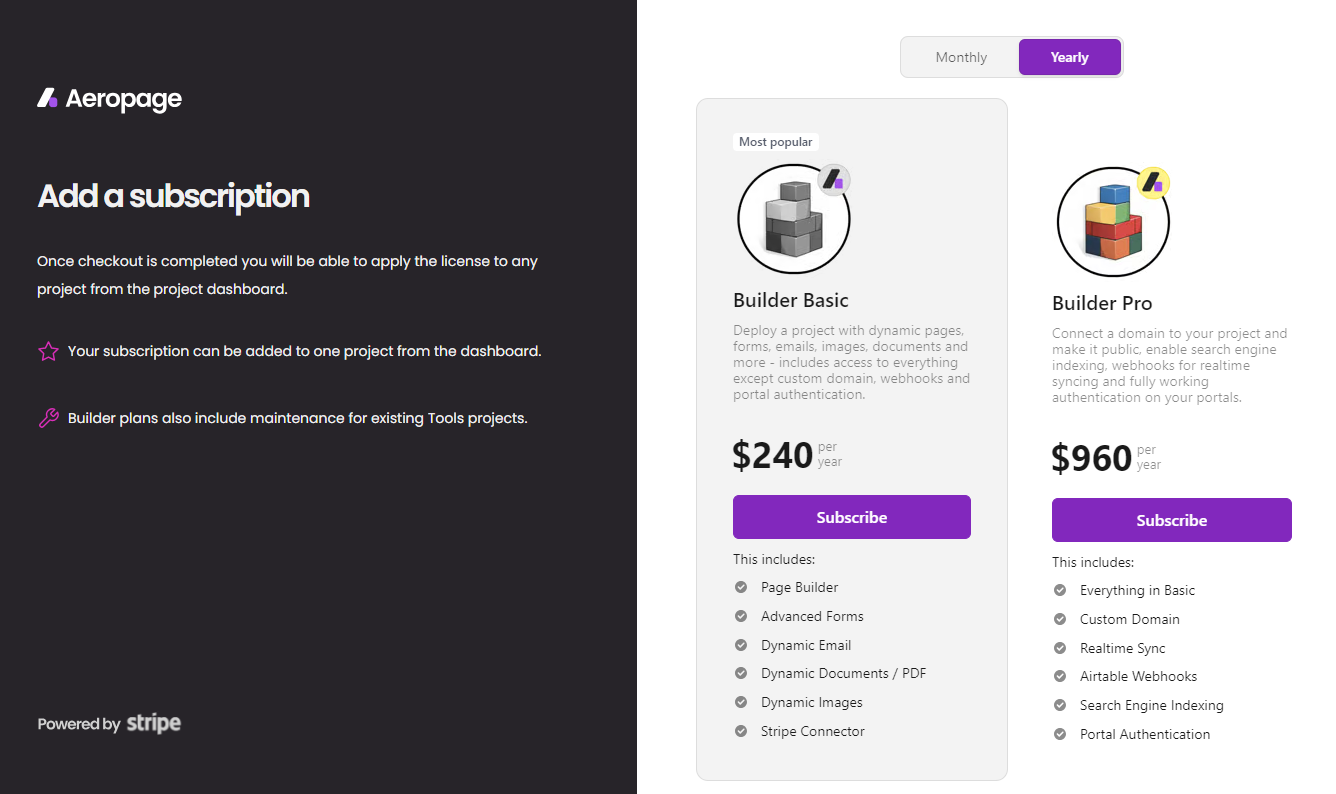Viewport: 1336px width, 794px height.
Task: Click the Stripe logo
Action: coord(154,723)
